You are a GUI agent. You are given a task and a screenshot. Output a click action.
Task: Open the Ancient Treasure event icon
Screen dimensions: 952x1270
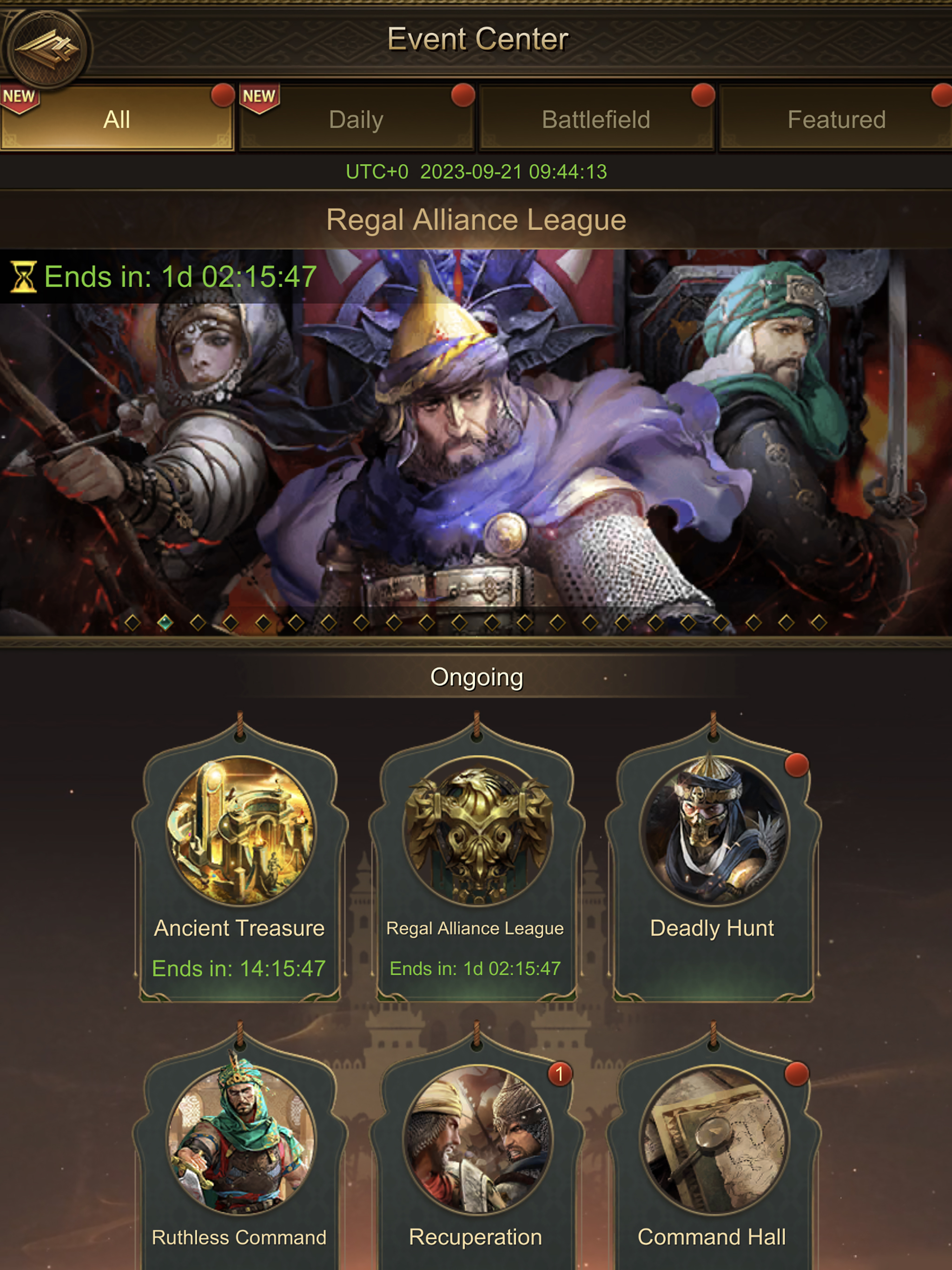coord(241,830)
